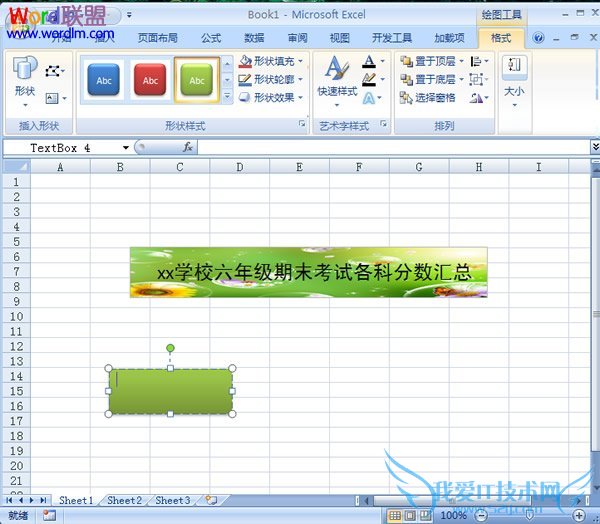The image size is (600, 524).
Task: Go to last sheet navigation arrow
Action: (x=43, y=500)
